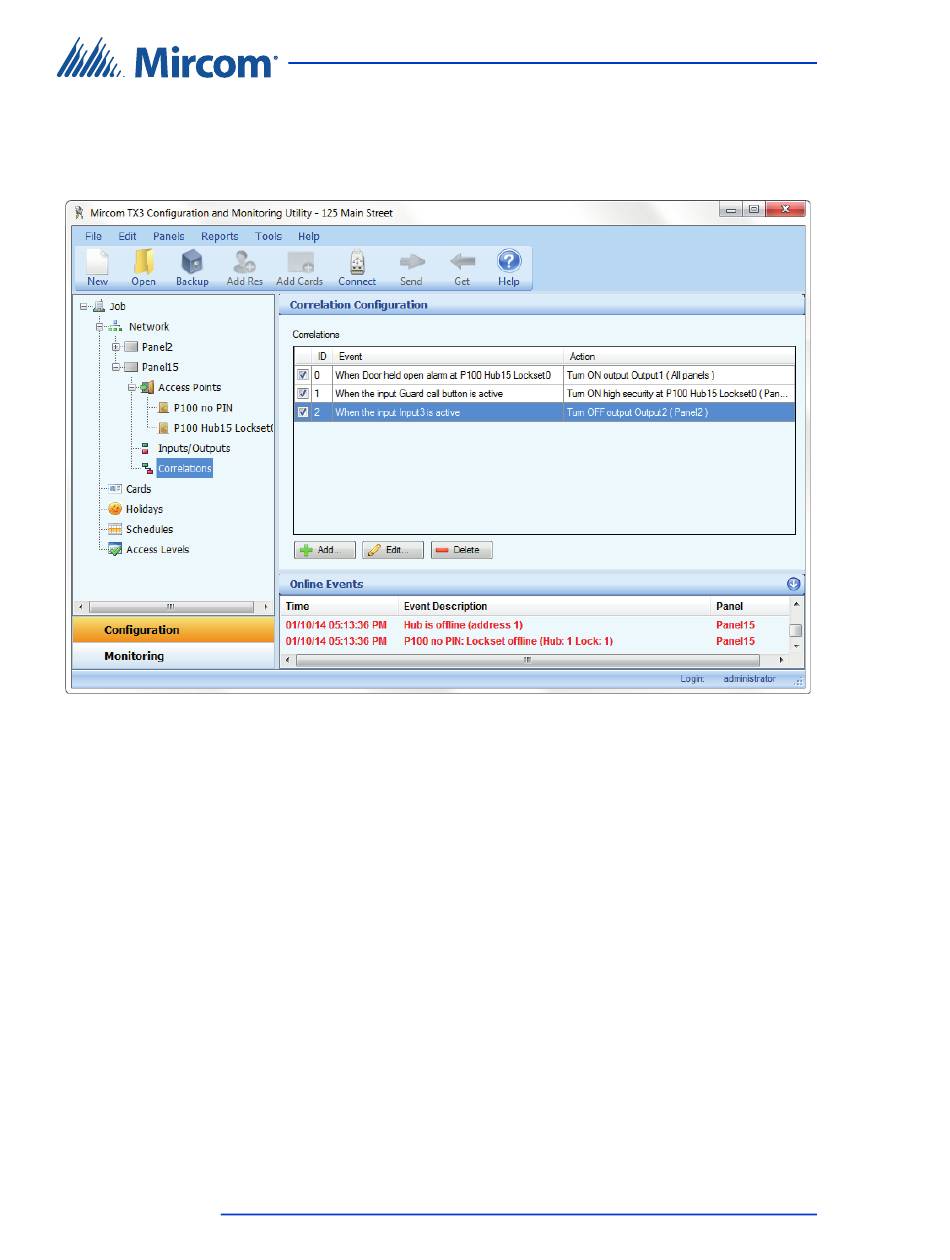Open the Help menu in the menu bar

(x=309, y=237)
